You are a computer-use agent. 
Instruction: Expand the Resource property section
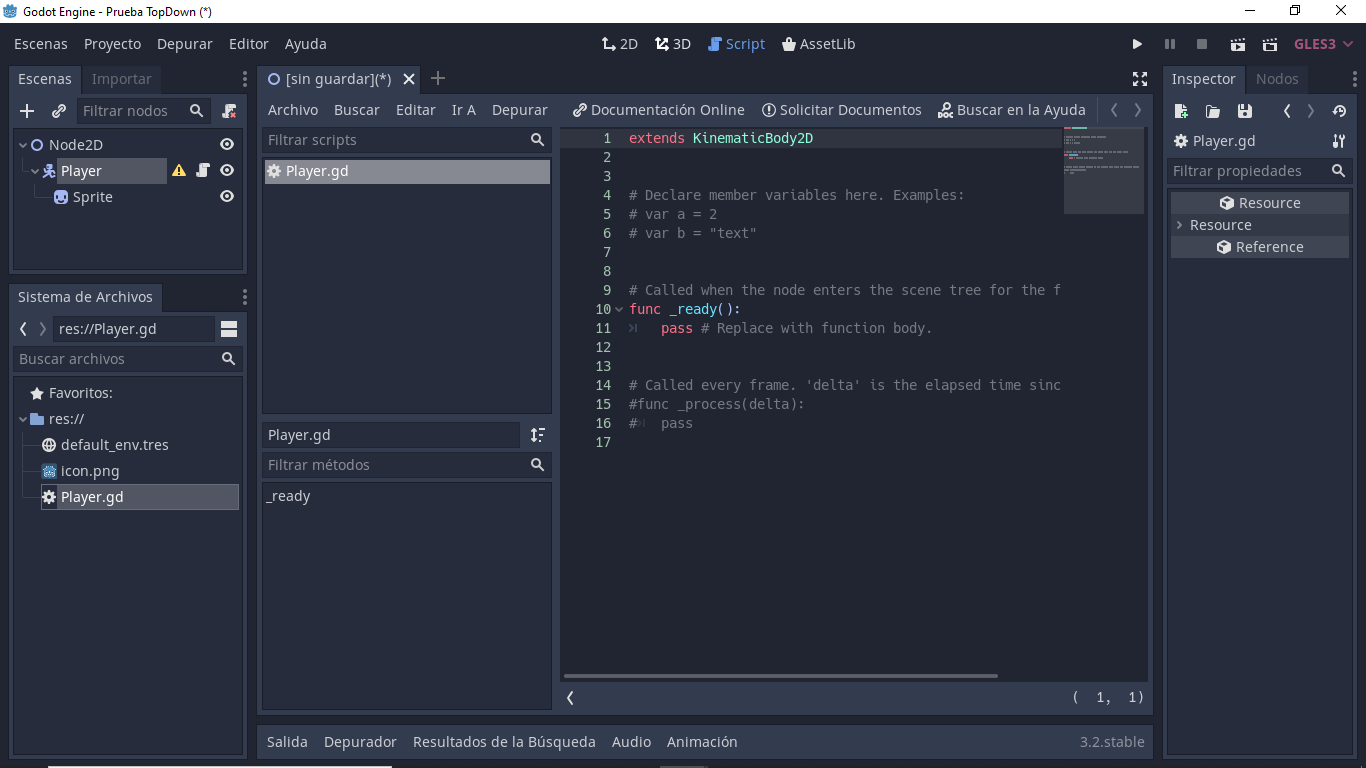1180,225
